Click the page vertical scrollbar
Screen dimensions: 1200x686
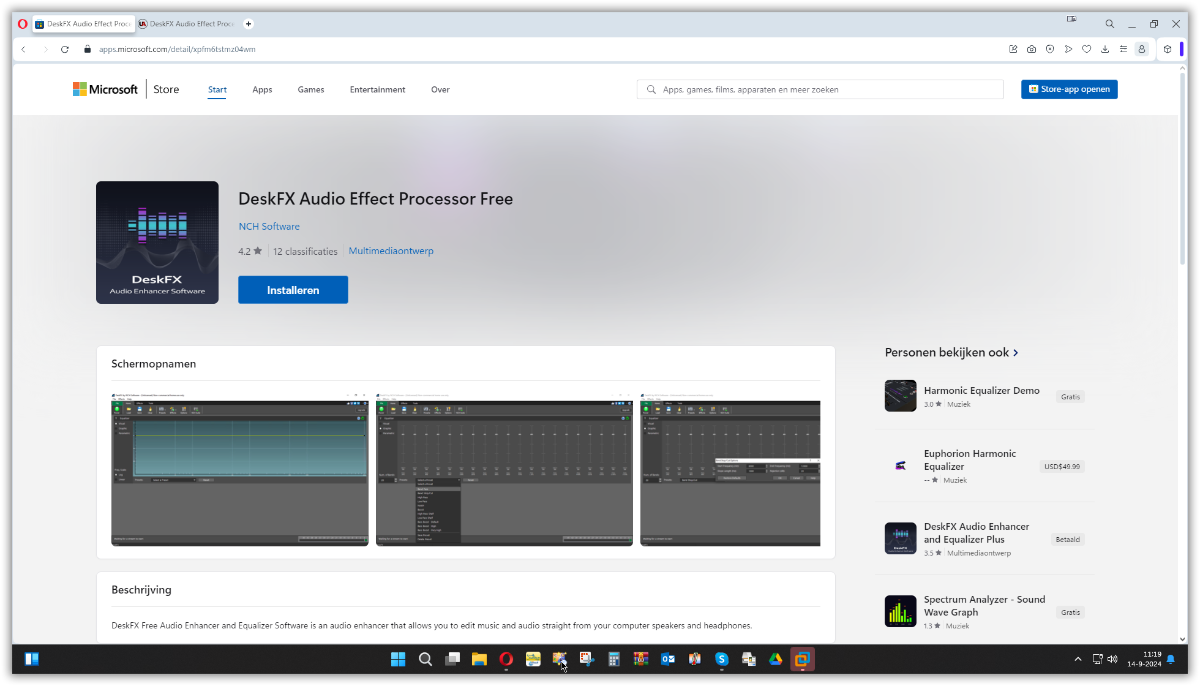pyautogui.click(x=1181, y=170)
